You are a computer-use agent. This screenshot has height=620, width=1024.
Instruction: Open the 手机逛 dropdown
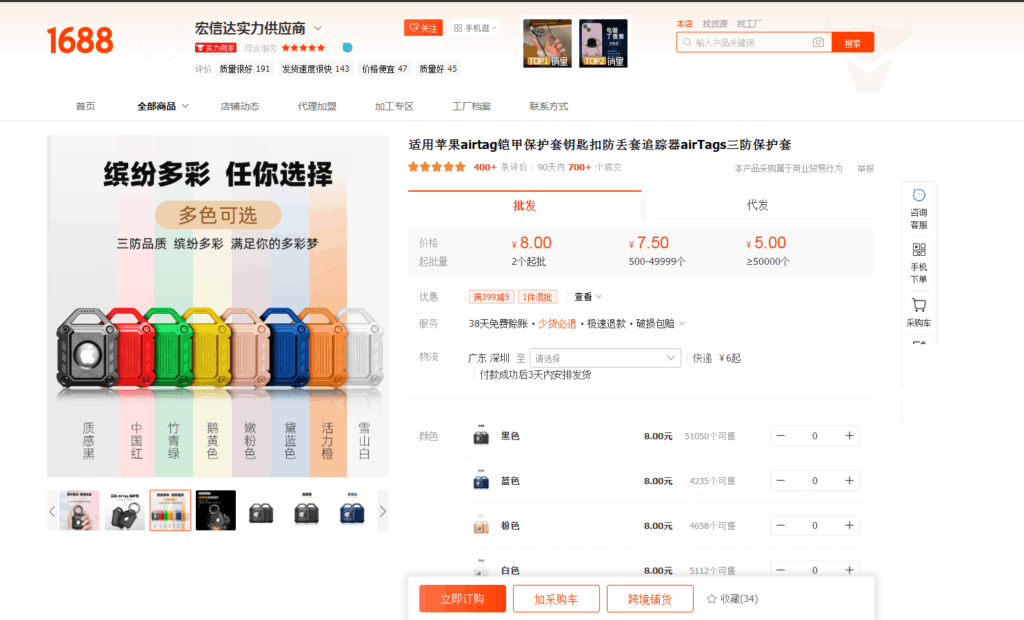coord(475,28)
